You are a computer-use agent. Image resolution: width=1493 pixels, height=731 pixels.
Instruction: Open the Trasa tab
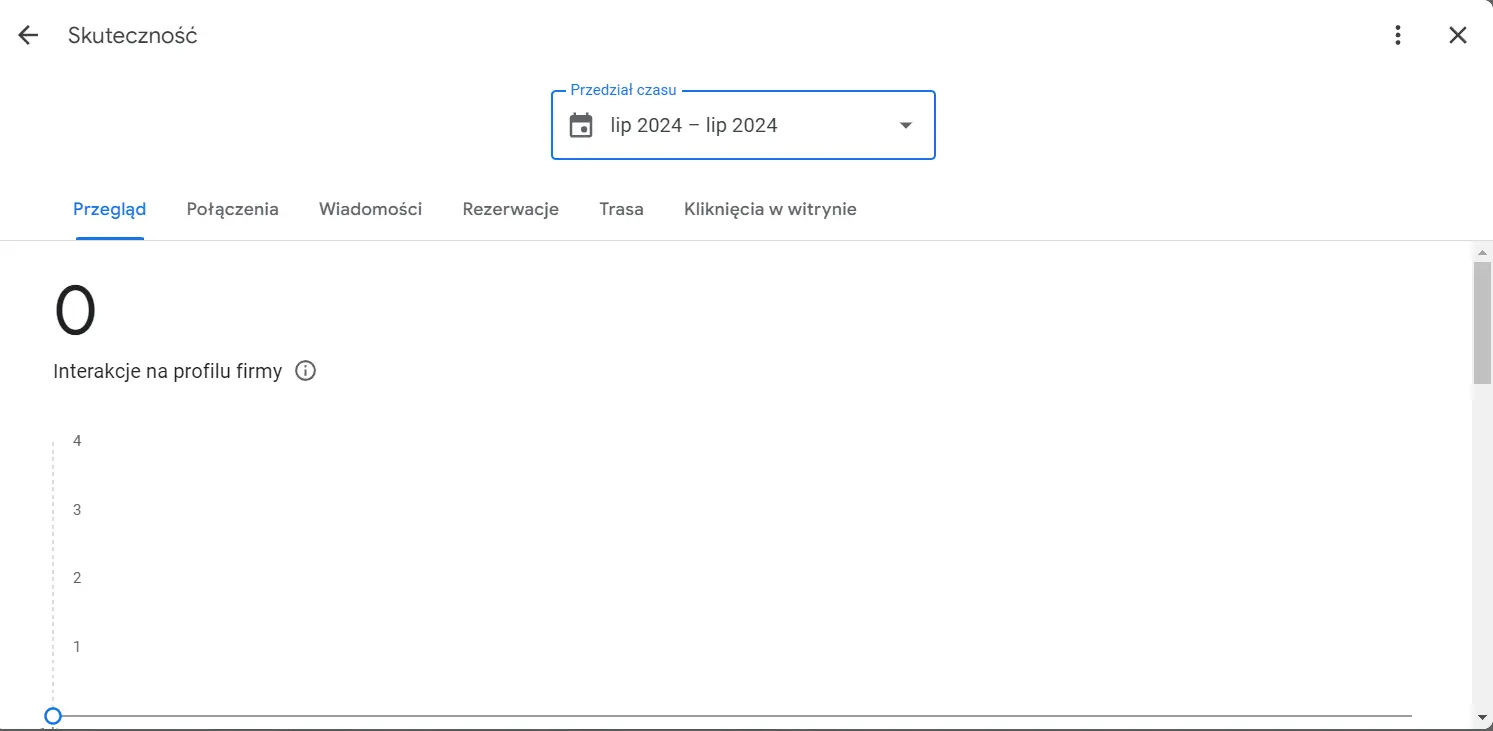coord(622,209)
